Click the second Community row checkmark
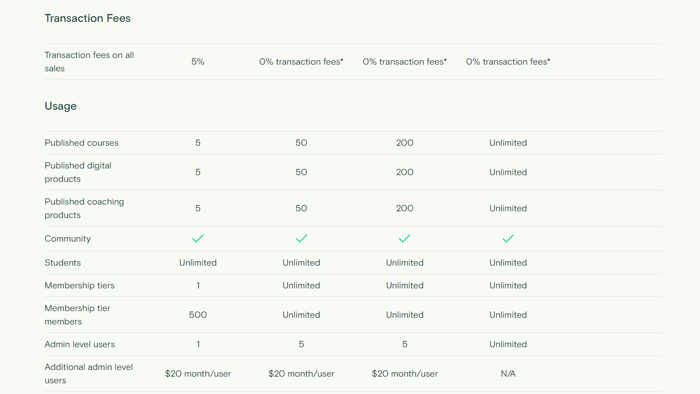Screen dimensions: 700x394 point(301,239)
